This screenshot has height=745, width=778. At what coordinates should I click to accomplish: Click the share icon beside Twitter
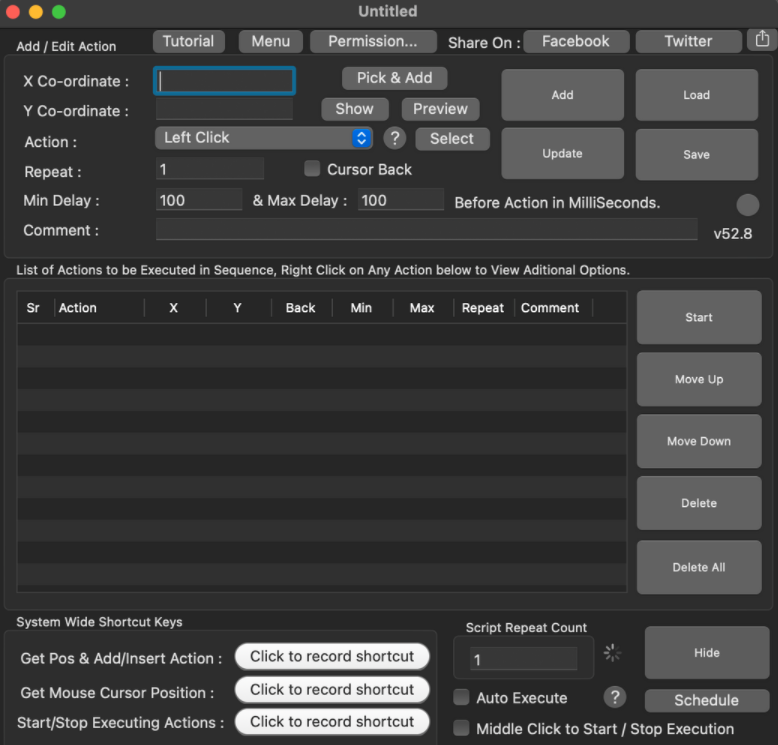click(x=762, y=40)
